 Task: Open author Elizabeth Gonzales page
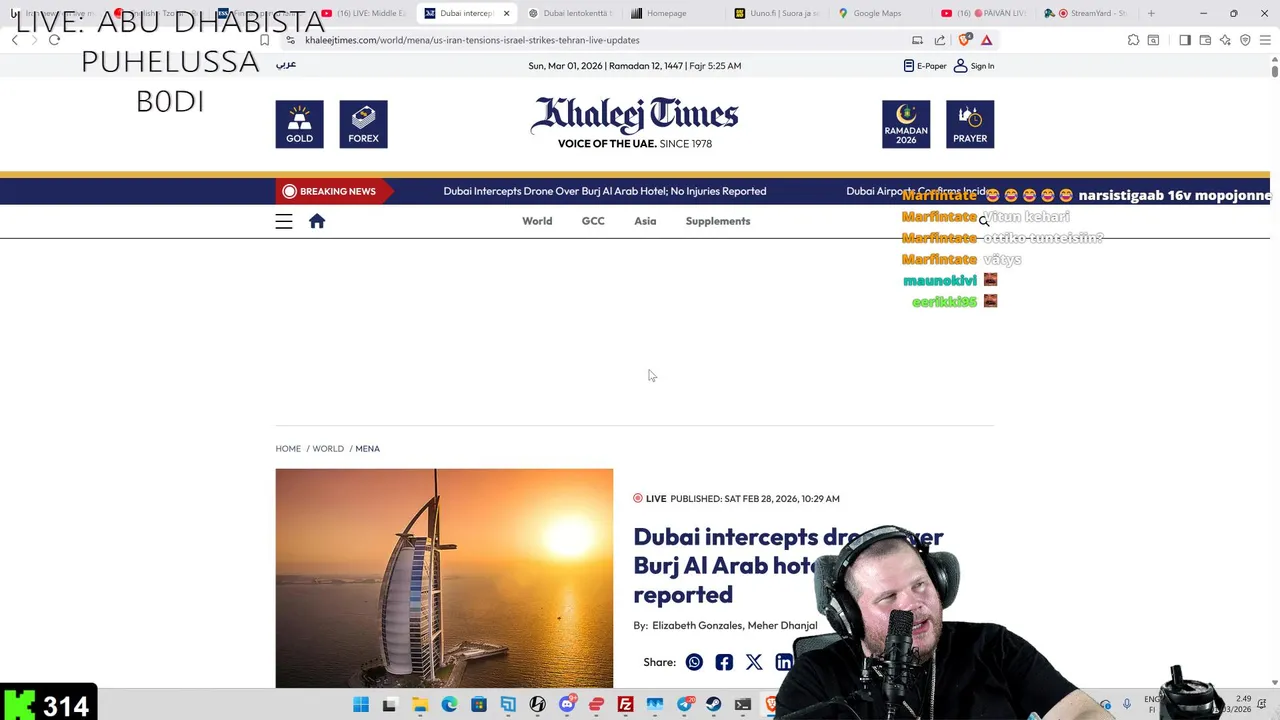click(697, 625)
